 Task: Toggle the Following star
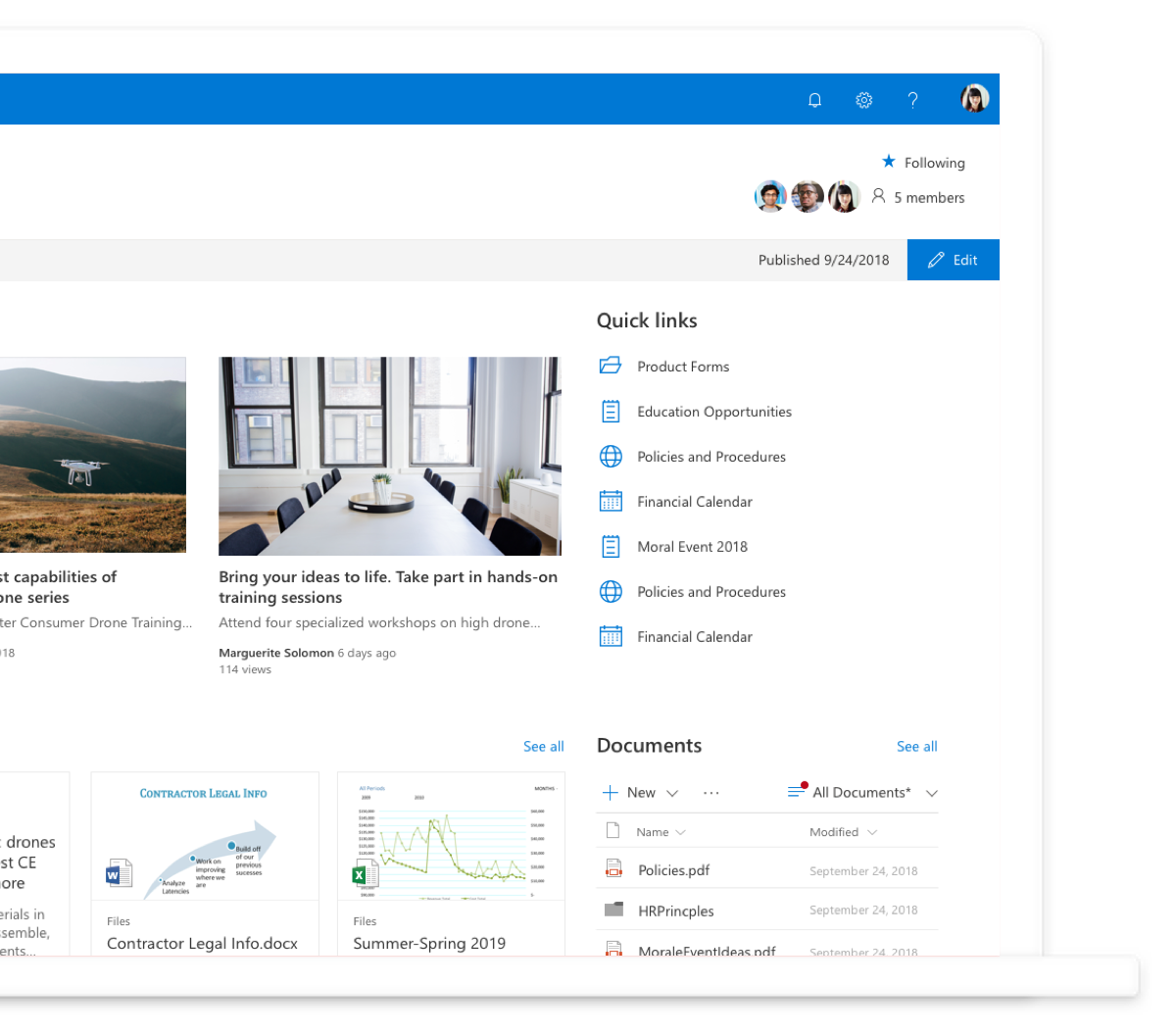tap(889, 162)
